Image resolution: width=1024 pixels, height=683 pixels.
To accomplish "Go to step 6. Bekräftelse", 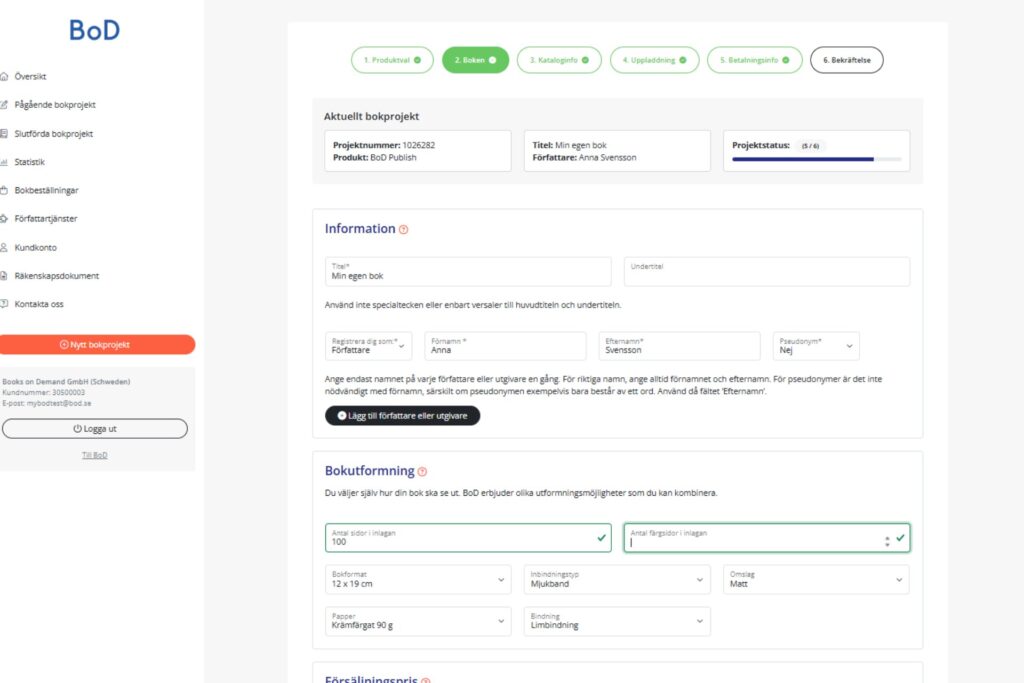I will coord(846,60).
